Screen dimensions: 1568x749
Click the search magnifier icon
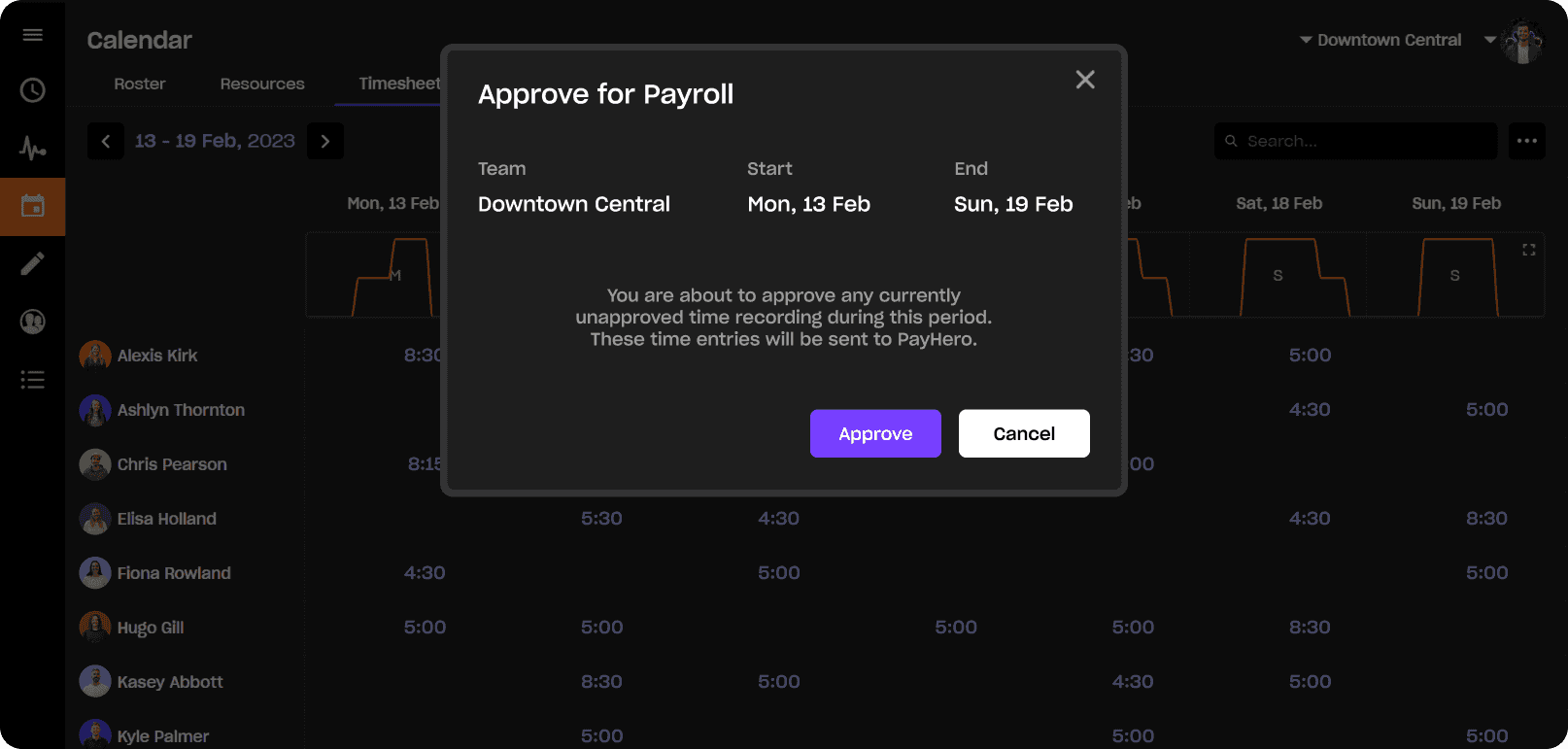coord(1231,141)
